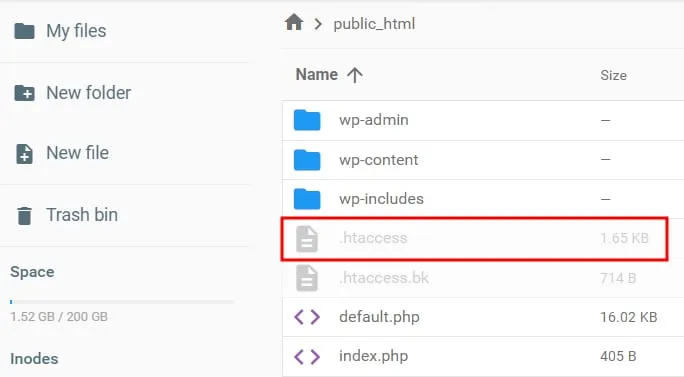Select the .htaccess.bk file name
684x377 pixels.
tap(384, 278)
